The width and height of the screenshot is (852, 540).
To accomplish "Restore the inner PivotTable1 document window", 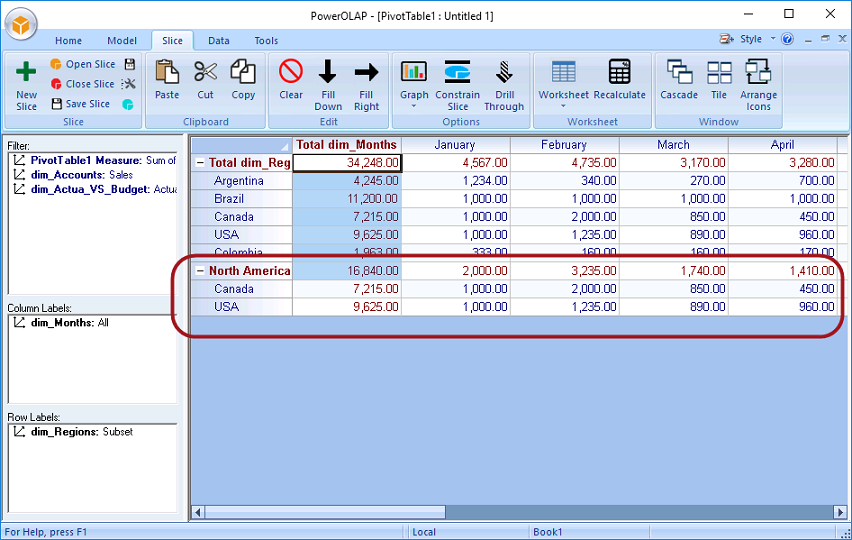I will coord(825,39).
